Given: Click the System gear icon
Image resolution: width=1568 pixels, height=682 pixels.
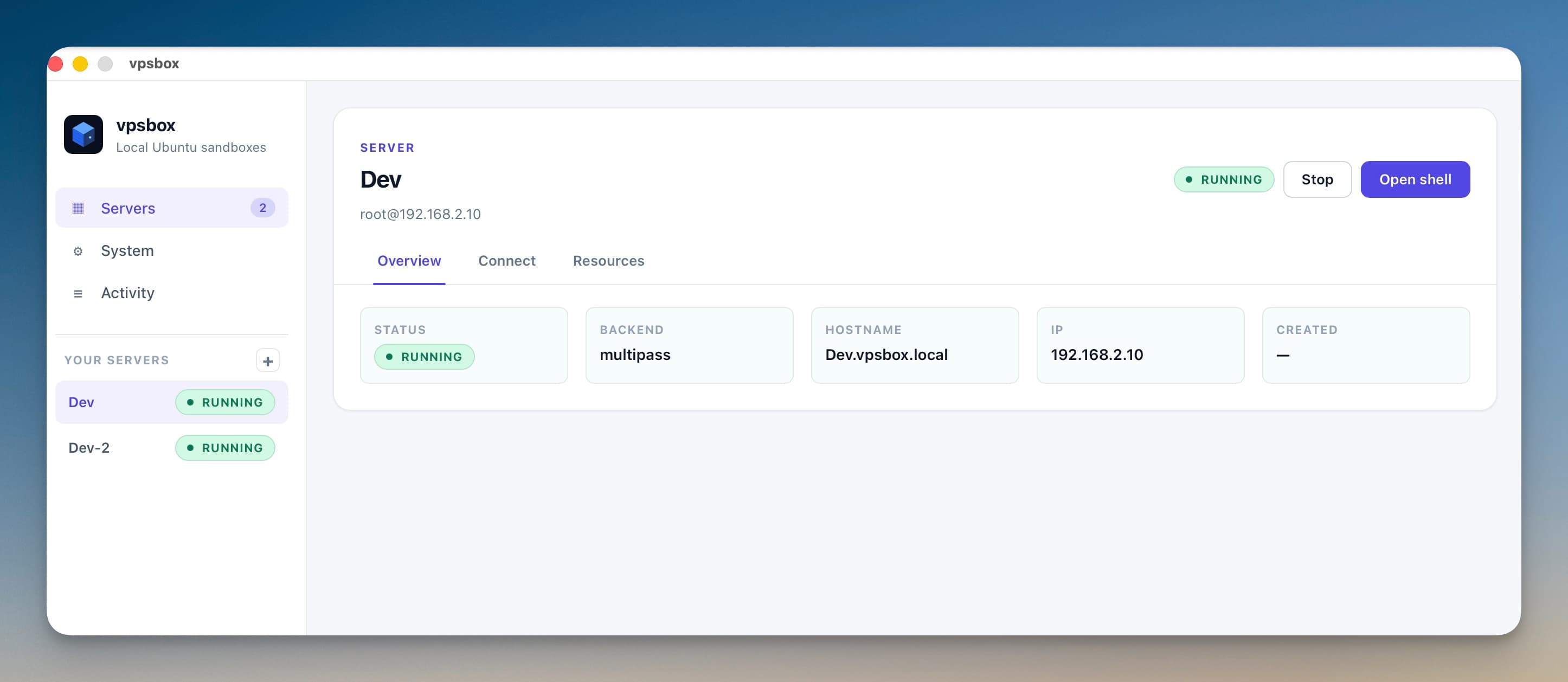Looking at the screenshot, I should click(78, 250).
